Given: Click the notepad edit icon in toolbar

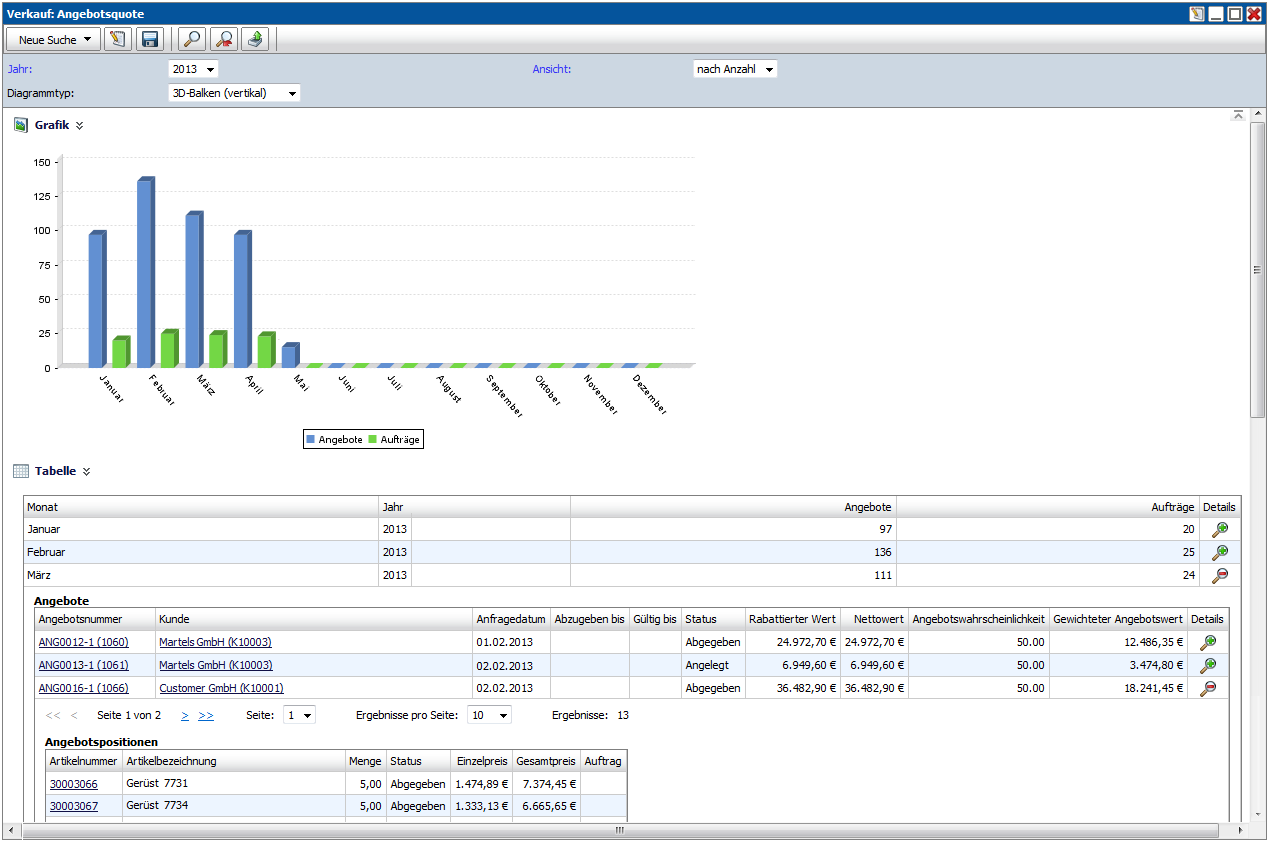Looking at the screenshot, I should coord(118,39).
